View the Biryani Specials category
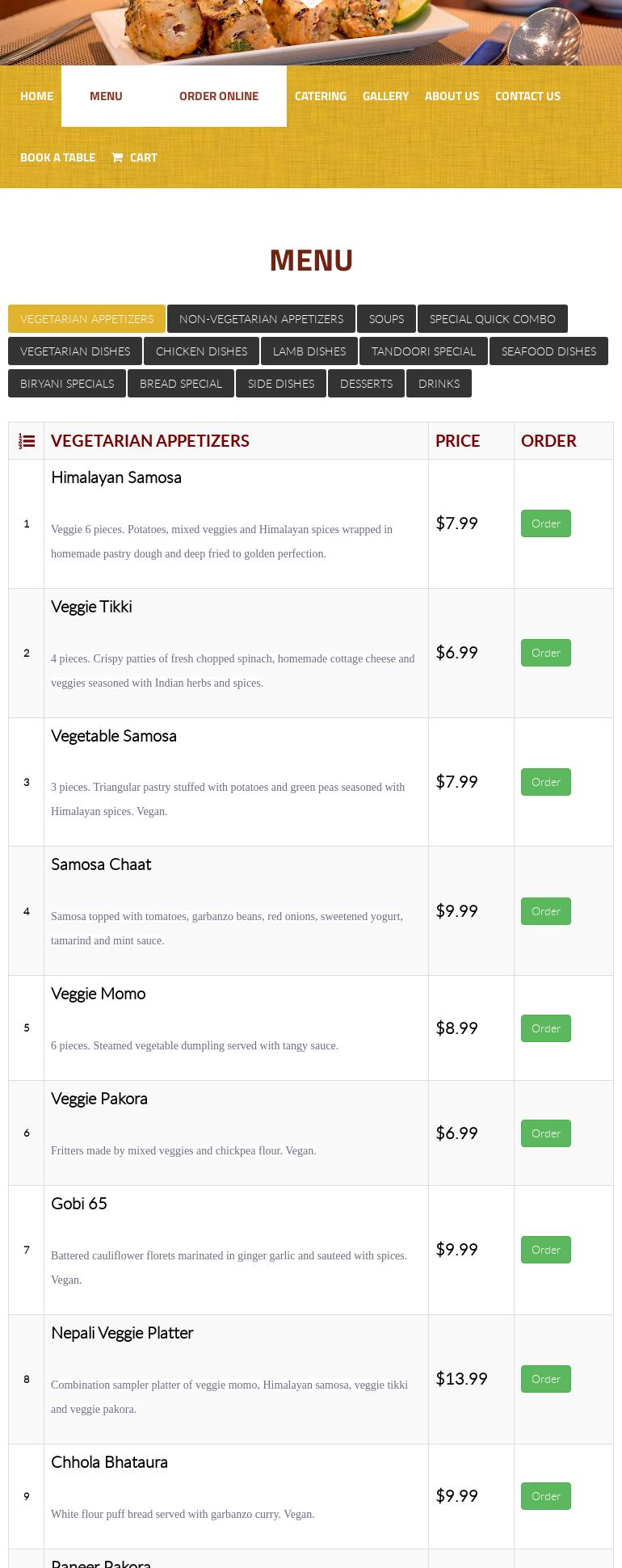Image resolution: width=622 pixels, height=1568 pixels. pyautogui.click(x=67, y=384)
